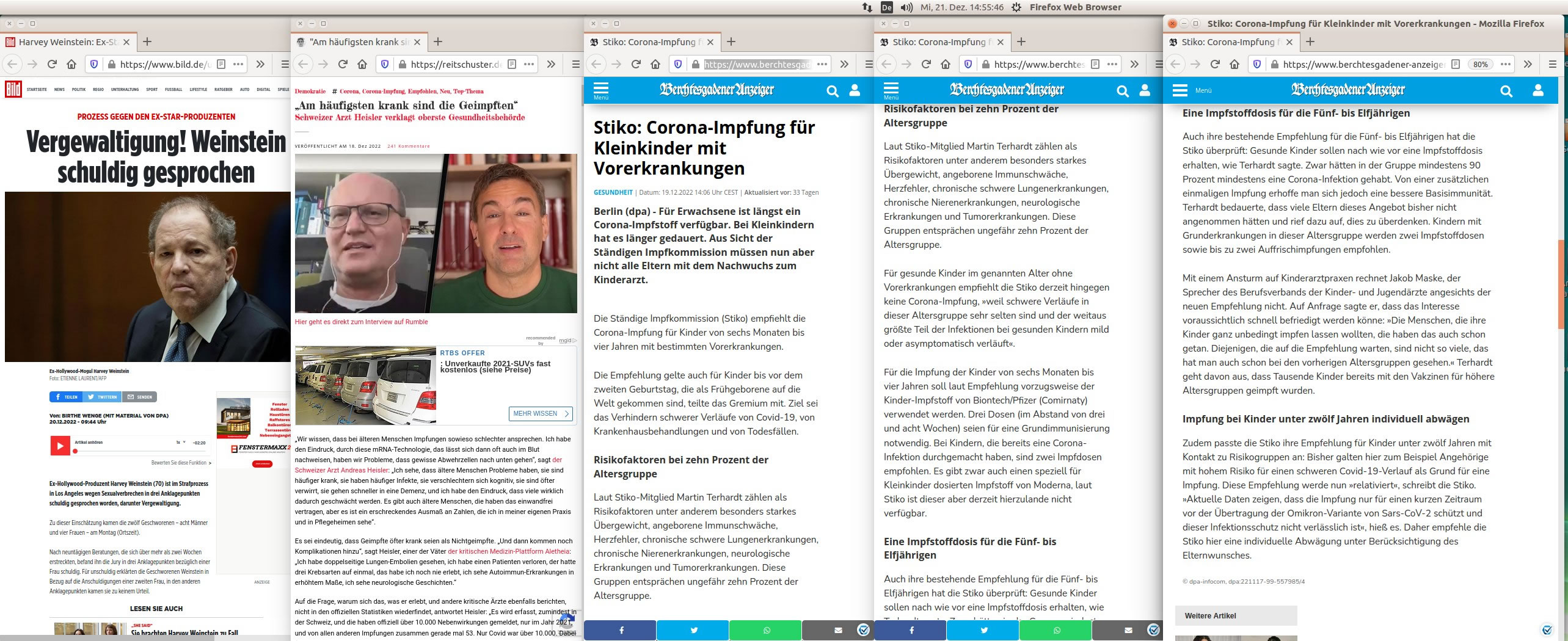Reload the page in the Bild window
1568x641 pixels.
53,64
